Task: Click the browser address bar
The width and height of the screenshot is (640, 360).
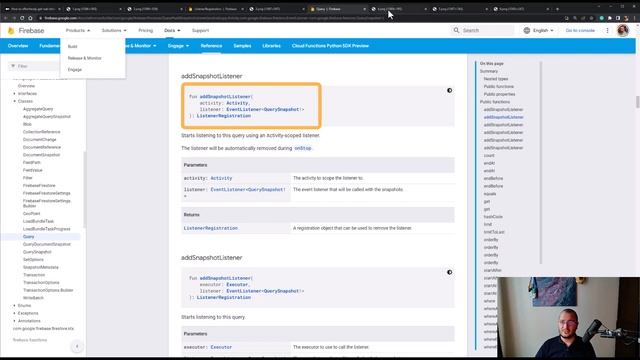Action: point(212,18)
